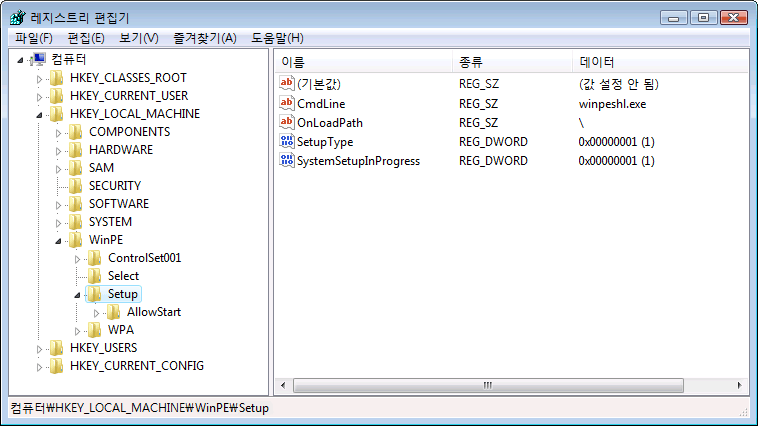
Task: Collapse the HKEY_LOCAL_MACHINE node
Action: pos(39,115)
